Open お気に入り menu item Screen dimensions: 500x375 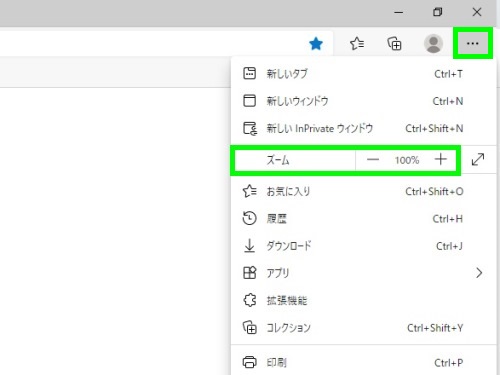[x=363, y=191]
